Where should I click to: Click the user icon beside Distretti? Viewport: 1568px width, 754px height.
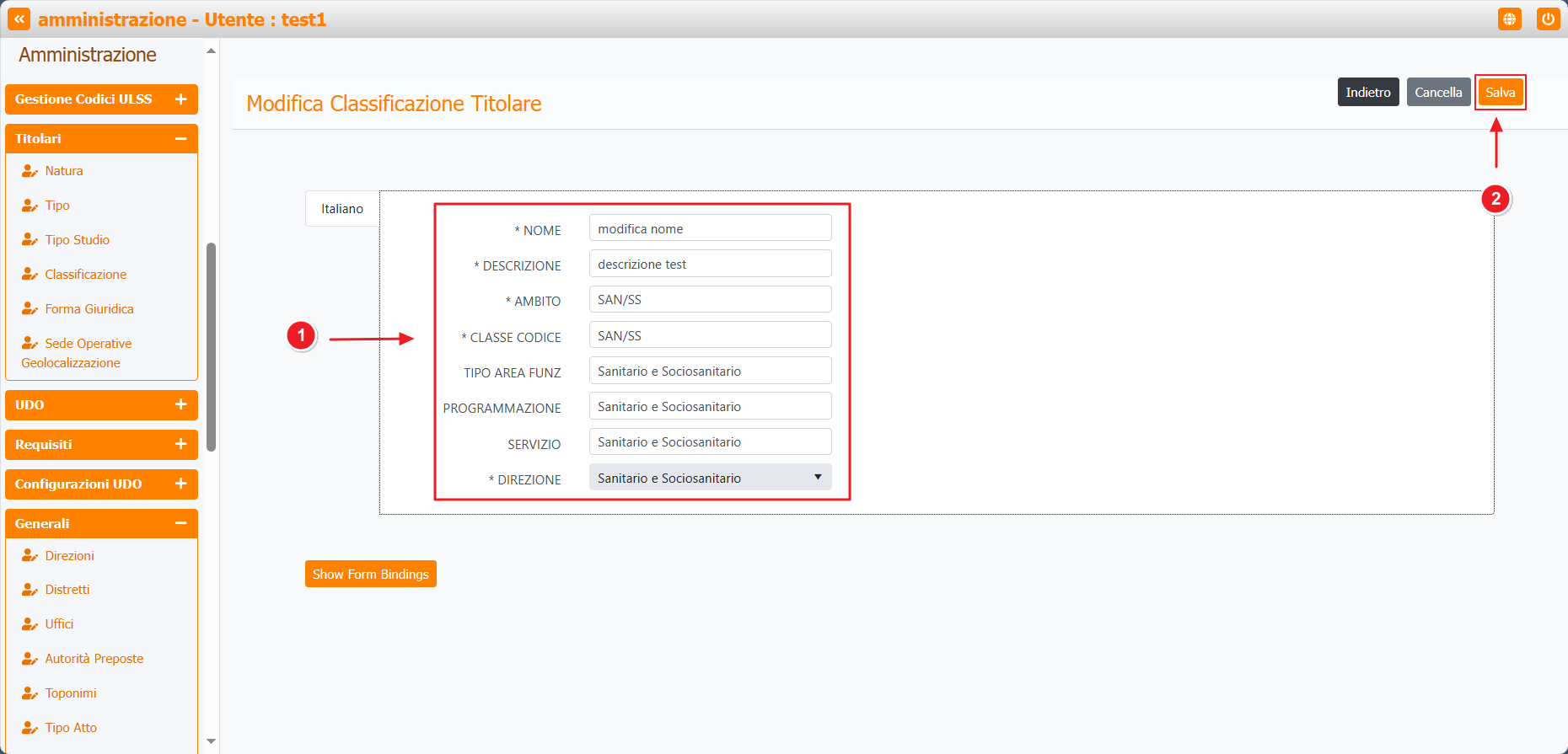point(30,590)
